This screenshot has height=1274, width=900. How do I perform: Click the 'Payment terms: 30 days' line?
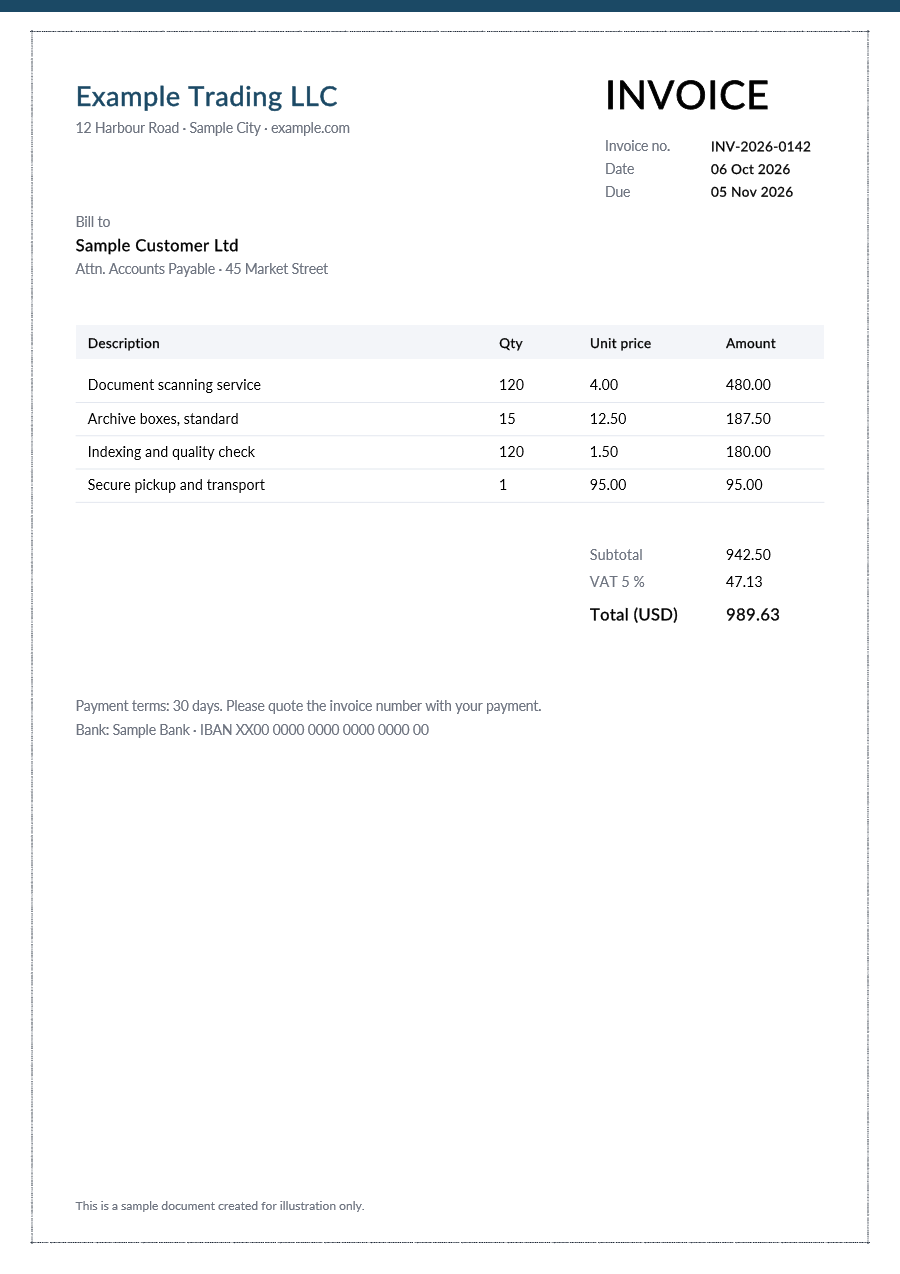click(x=308, y=706)
